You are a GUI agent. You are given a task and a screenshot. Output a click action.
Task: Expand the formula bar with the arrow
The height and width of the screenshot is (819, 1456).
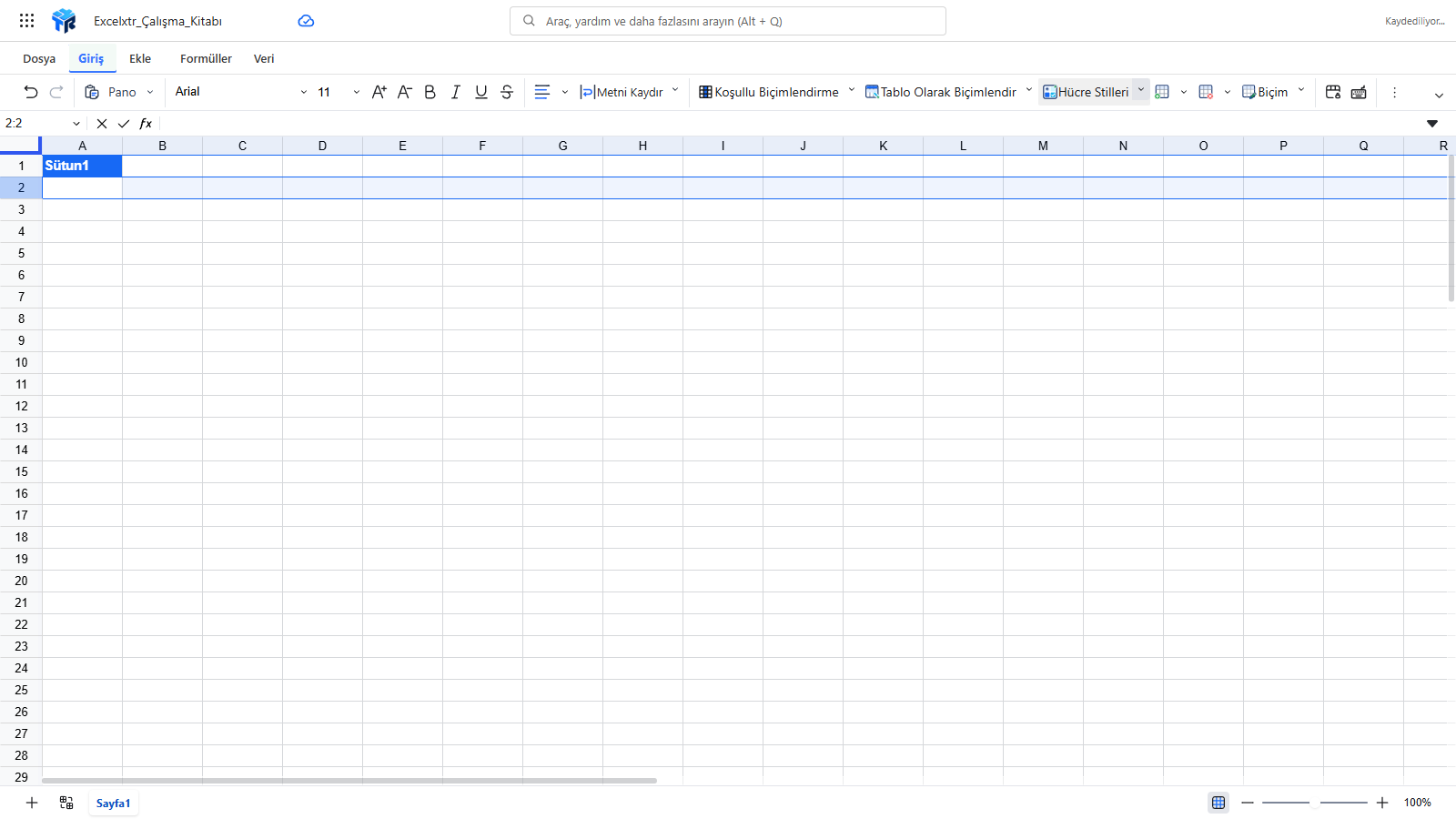tap(1432, 124)
